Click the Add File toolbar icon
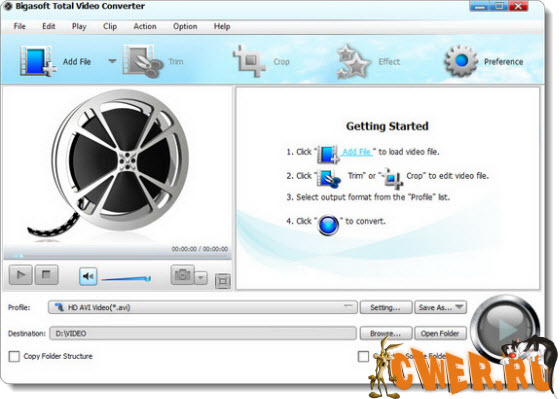 (x=38, y=61)
